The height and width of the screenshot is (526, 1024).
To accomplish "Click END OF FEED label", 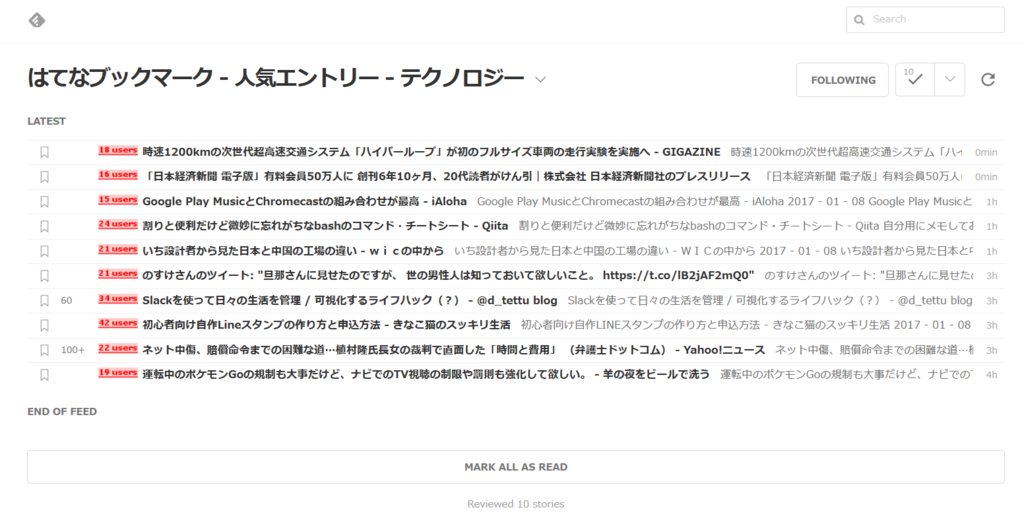I will pyautogui.click(x=62, y=412).
